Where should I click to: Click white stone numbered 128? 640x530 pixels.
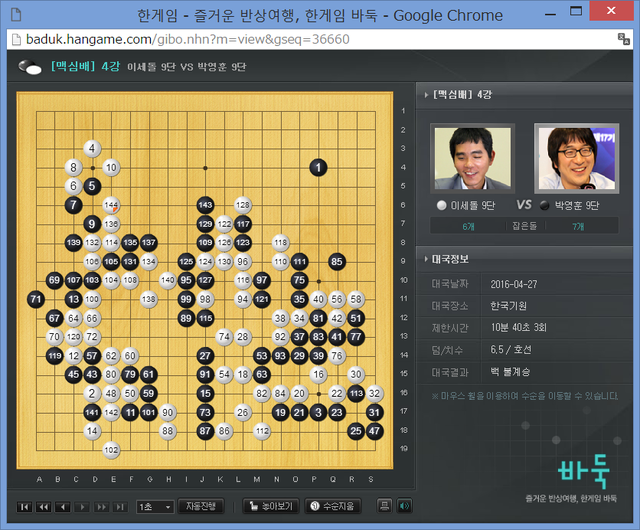click(243, 205)
